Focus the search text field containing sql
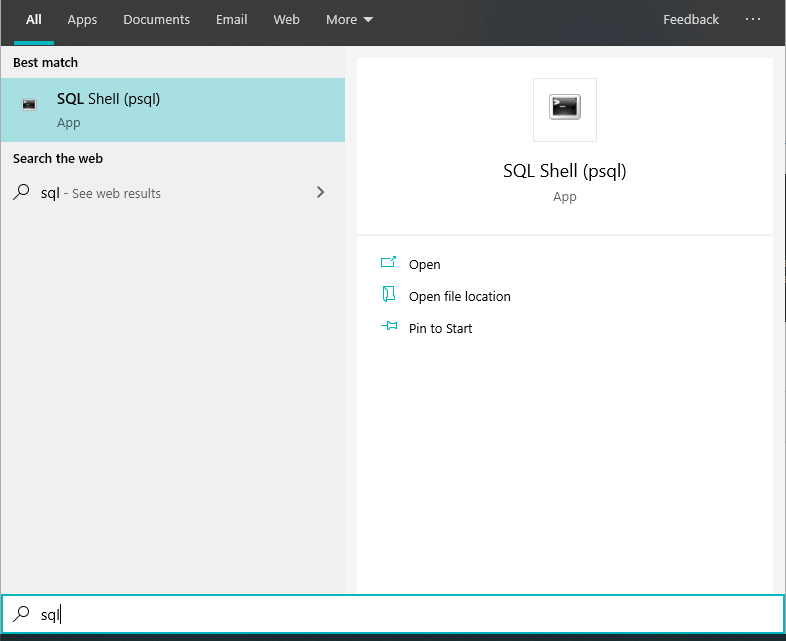The width and height of the screenshot is (786, 641). (400, 615)
